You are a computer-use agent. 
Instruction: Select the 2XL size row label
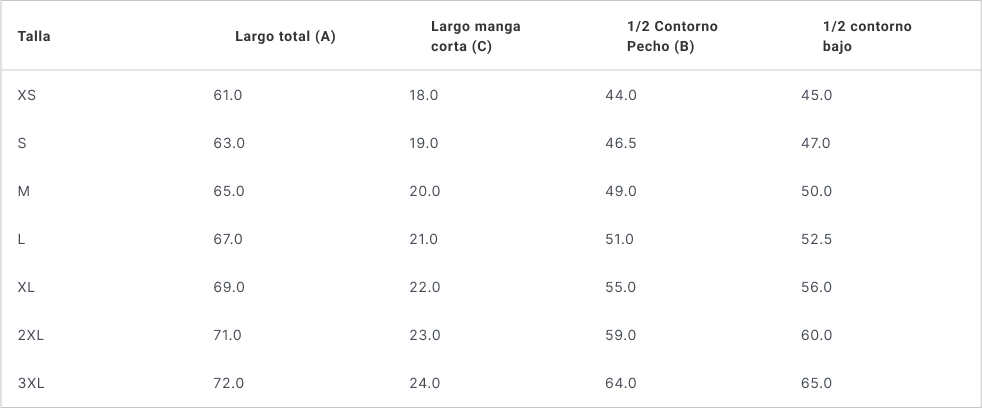point(31,335)
